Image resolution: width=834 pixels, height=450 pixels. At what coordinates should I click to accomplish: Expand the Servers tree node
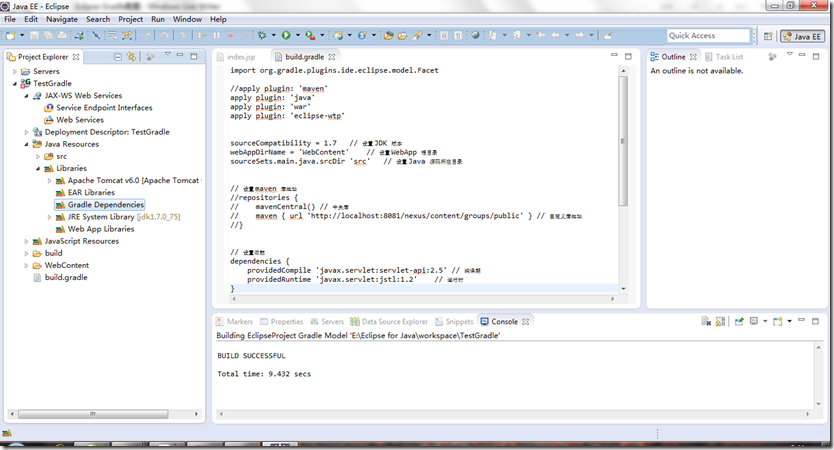[x=15, y=71]
